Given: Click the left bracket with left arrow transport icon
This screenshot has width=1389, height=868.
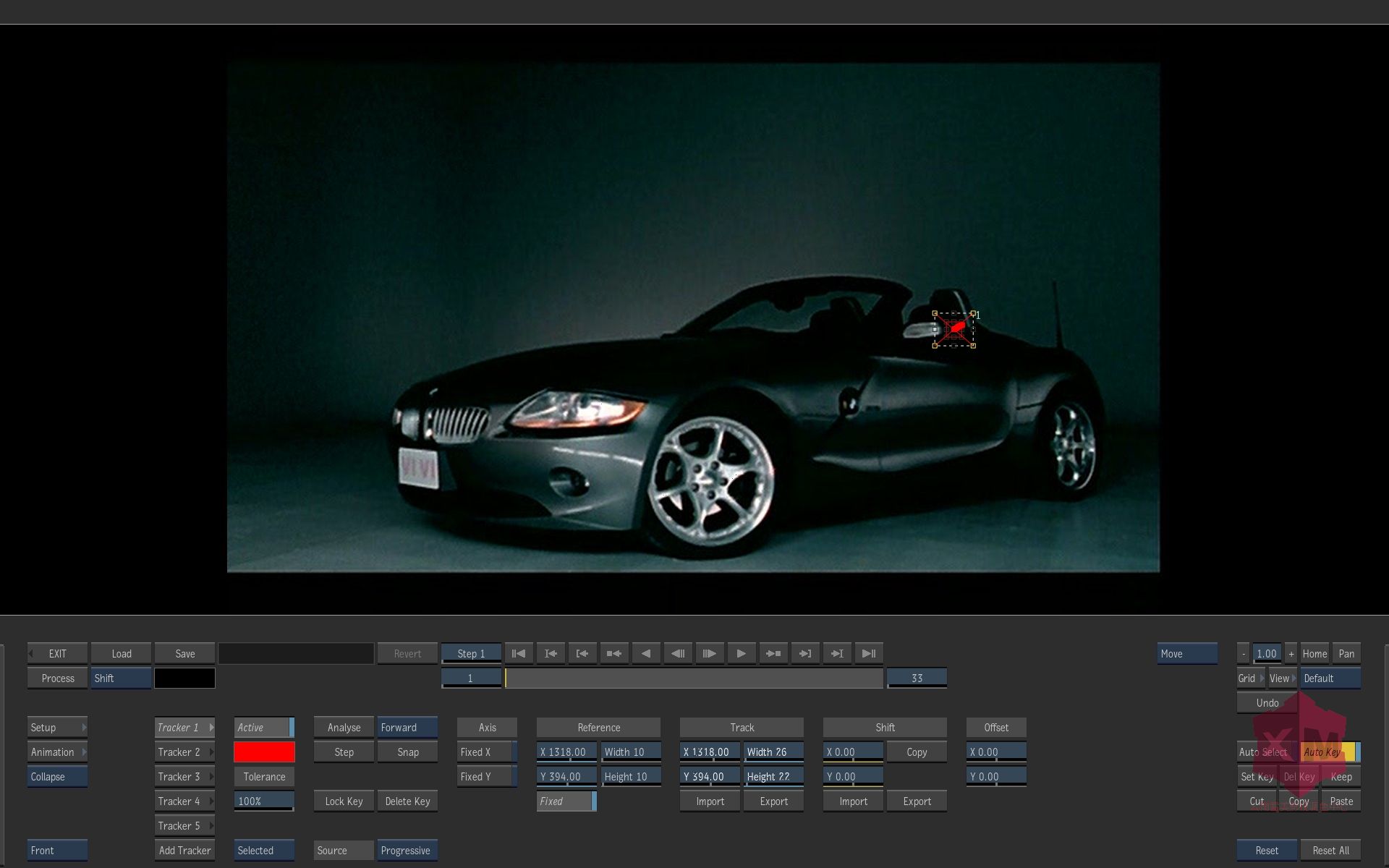Looking at the screenshot, I should pos(582,653).
